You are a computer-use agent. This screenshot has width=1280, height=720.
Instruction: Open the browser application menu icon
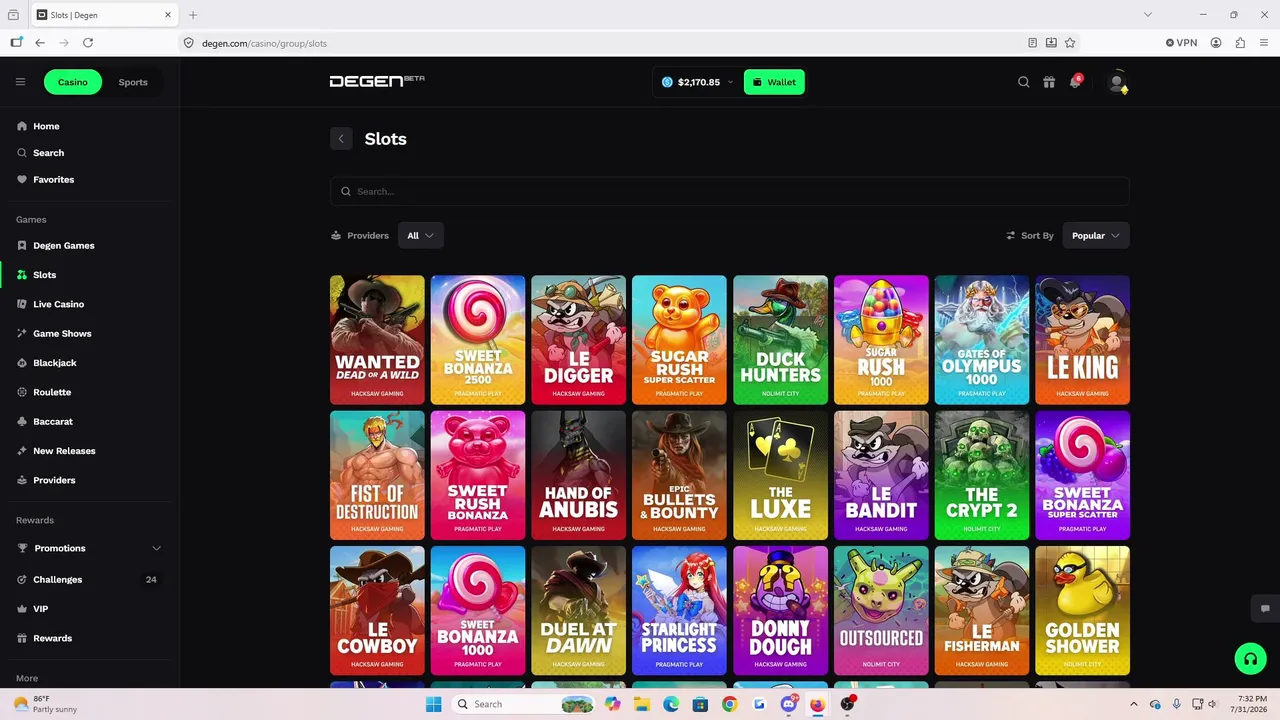click(1264, 43)
